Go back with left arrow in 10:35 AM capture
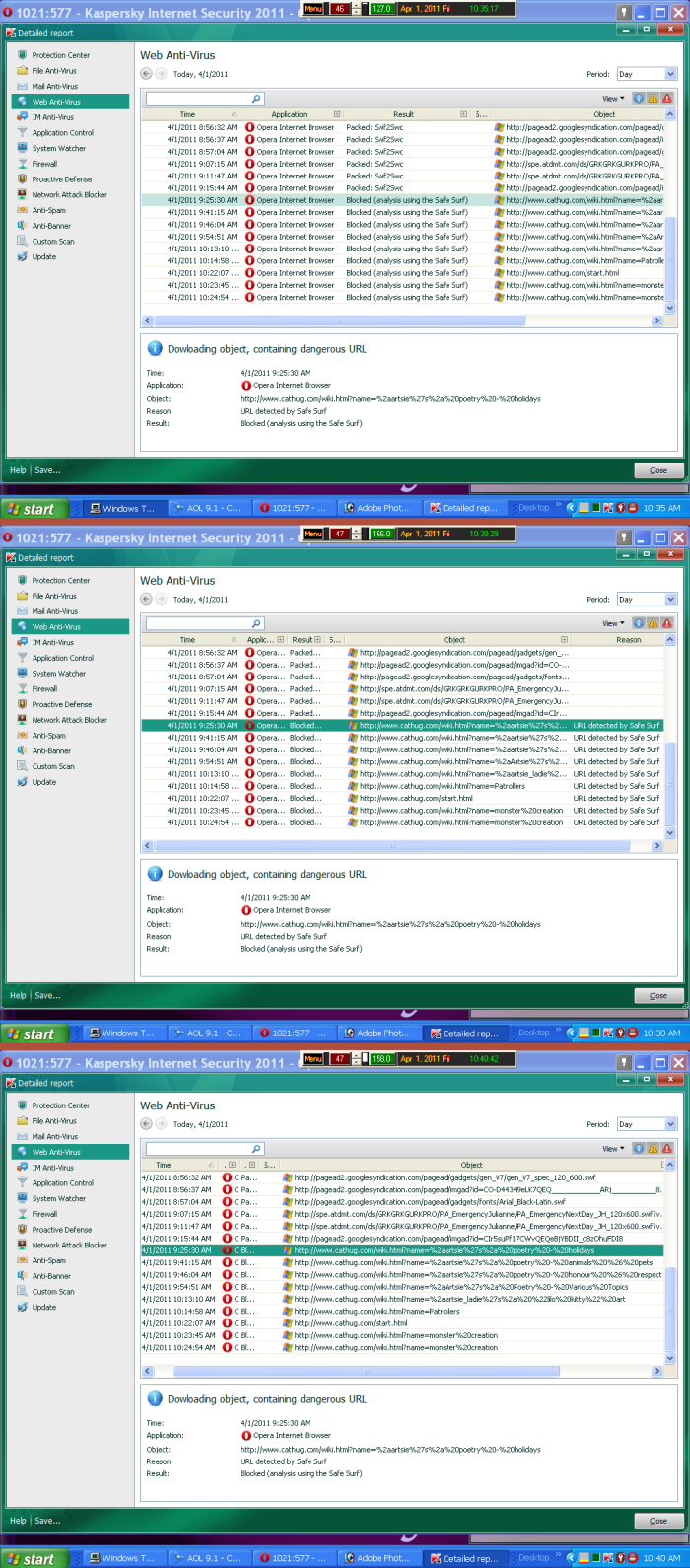Image resolution: width=690 pixels, height=1568 pixels. pos(147,74)
